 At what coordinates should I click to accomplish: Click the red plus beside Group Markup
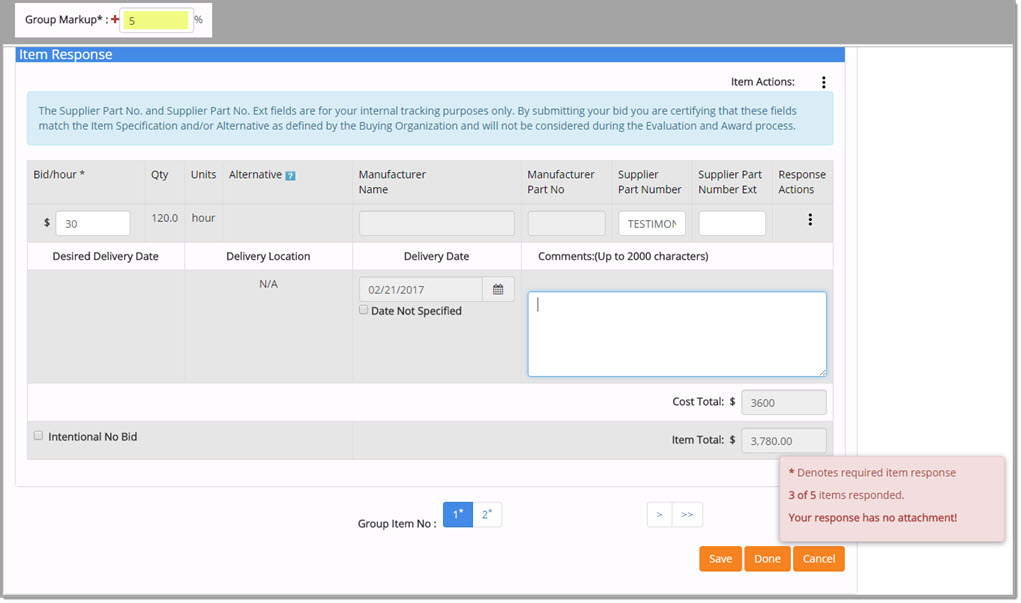(x=115, y=20)
